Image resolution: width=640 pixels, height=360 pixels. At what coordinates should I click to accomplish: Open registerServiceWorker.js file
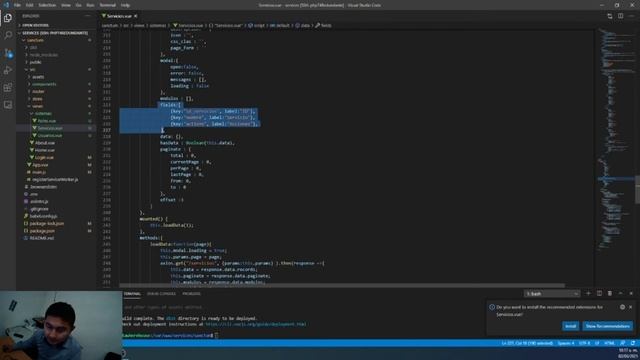tap(55, 180)
